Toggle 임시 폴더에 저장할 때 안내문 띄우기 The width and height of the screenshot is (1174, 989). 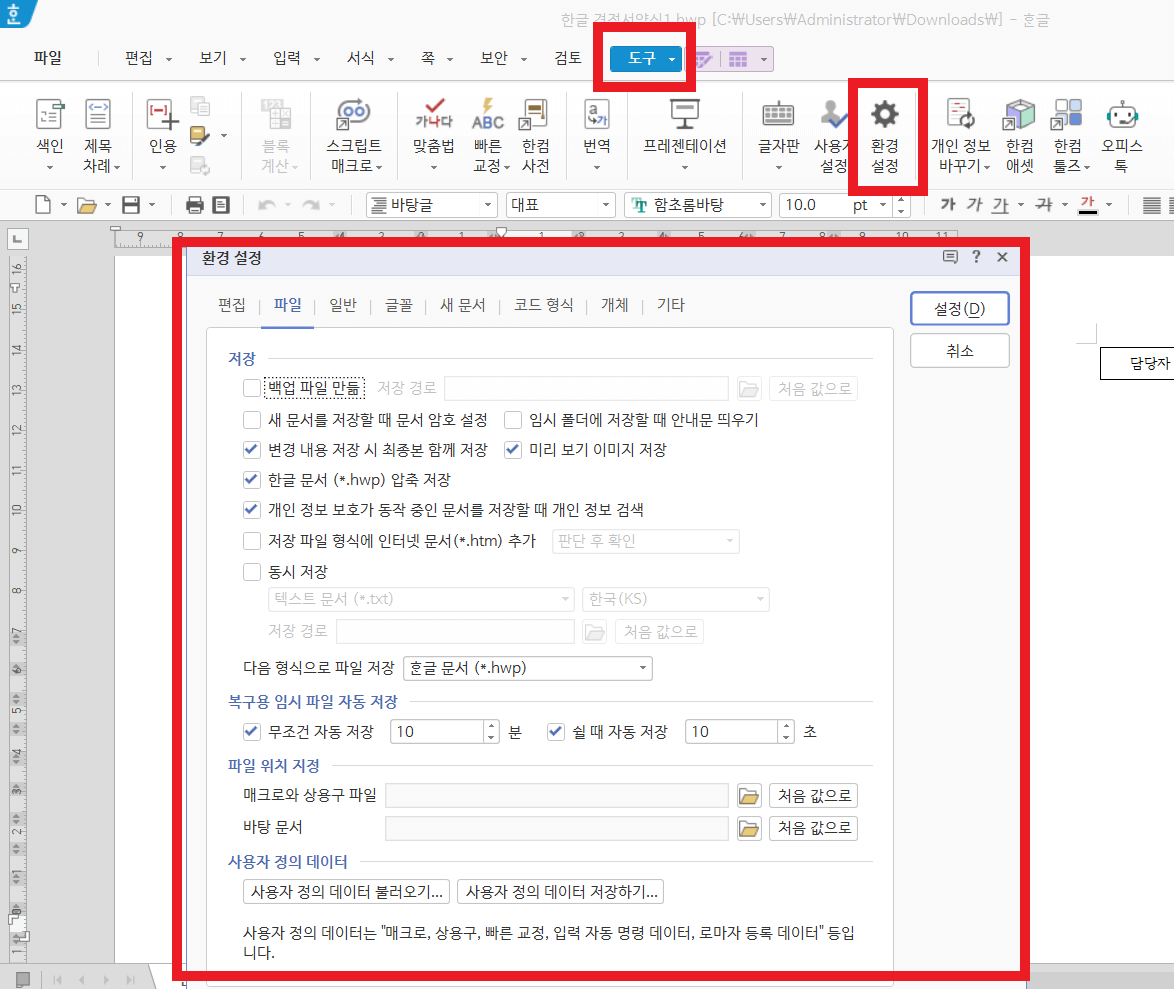pyautogui.click(x=513, y=420)
